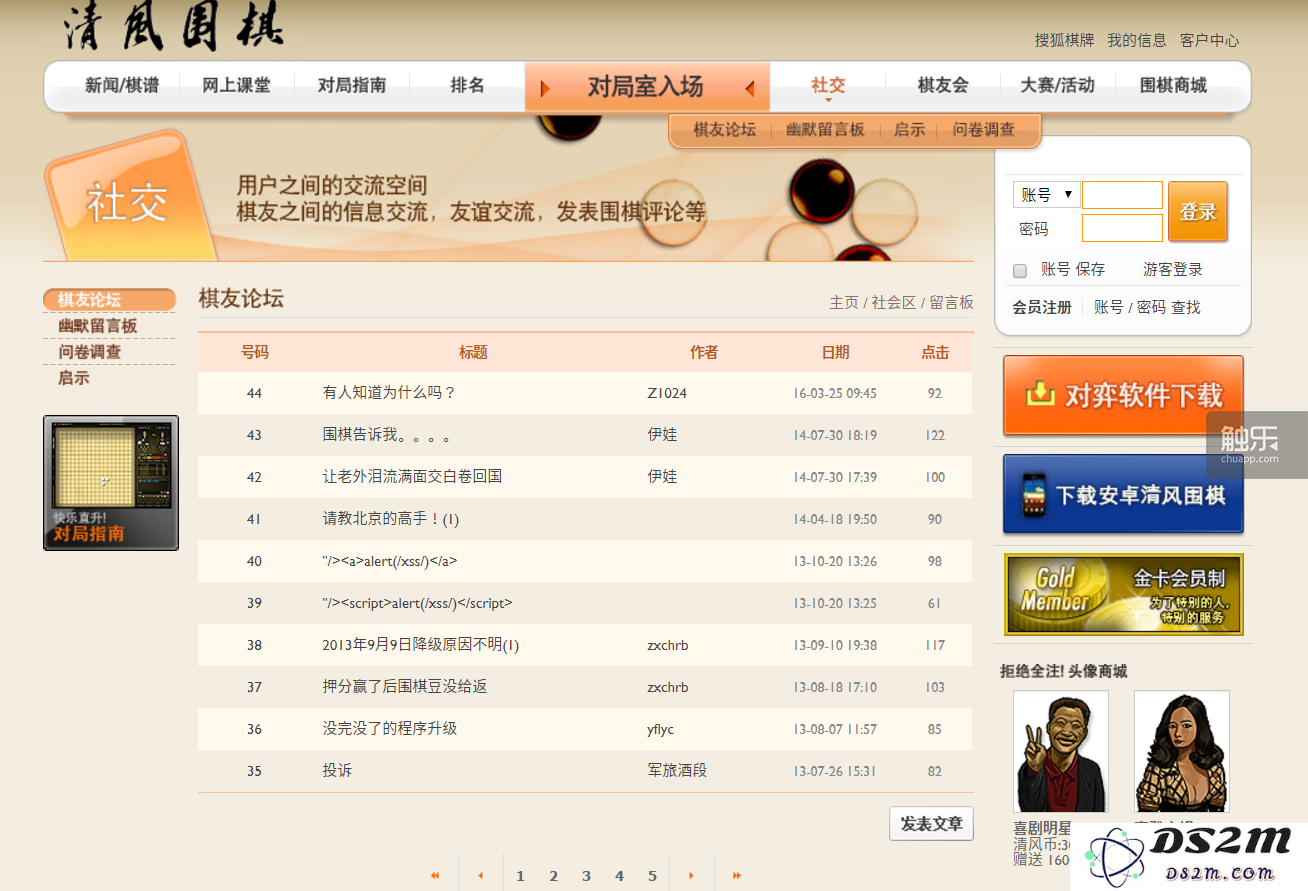Click 游客登录 guest login link
The image size is (1308, 891).
click(x=1173, y=269)
